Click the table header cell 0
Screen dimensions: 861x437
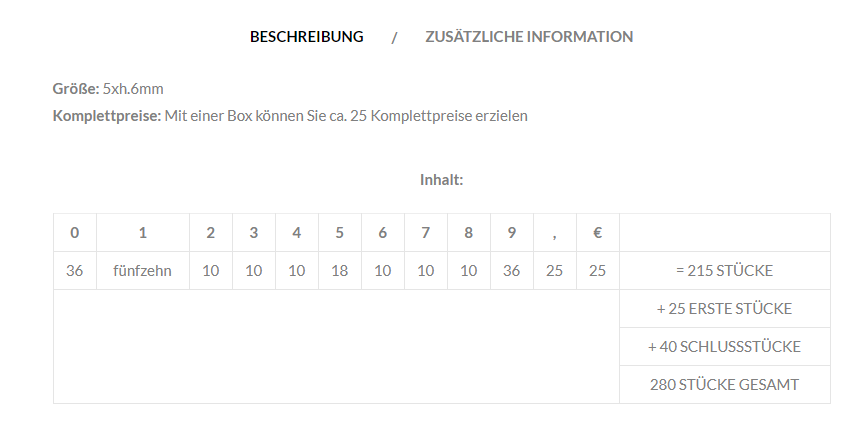[75, 233]
